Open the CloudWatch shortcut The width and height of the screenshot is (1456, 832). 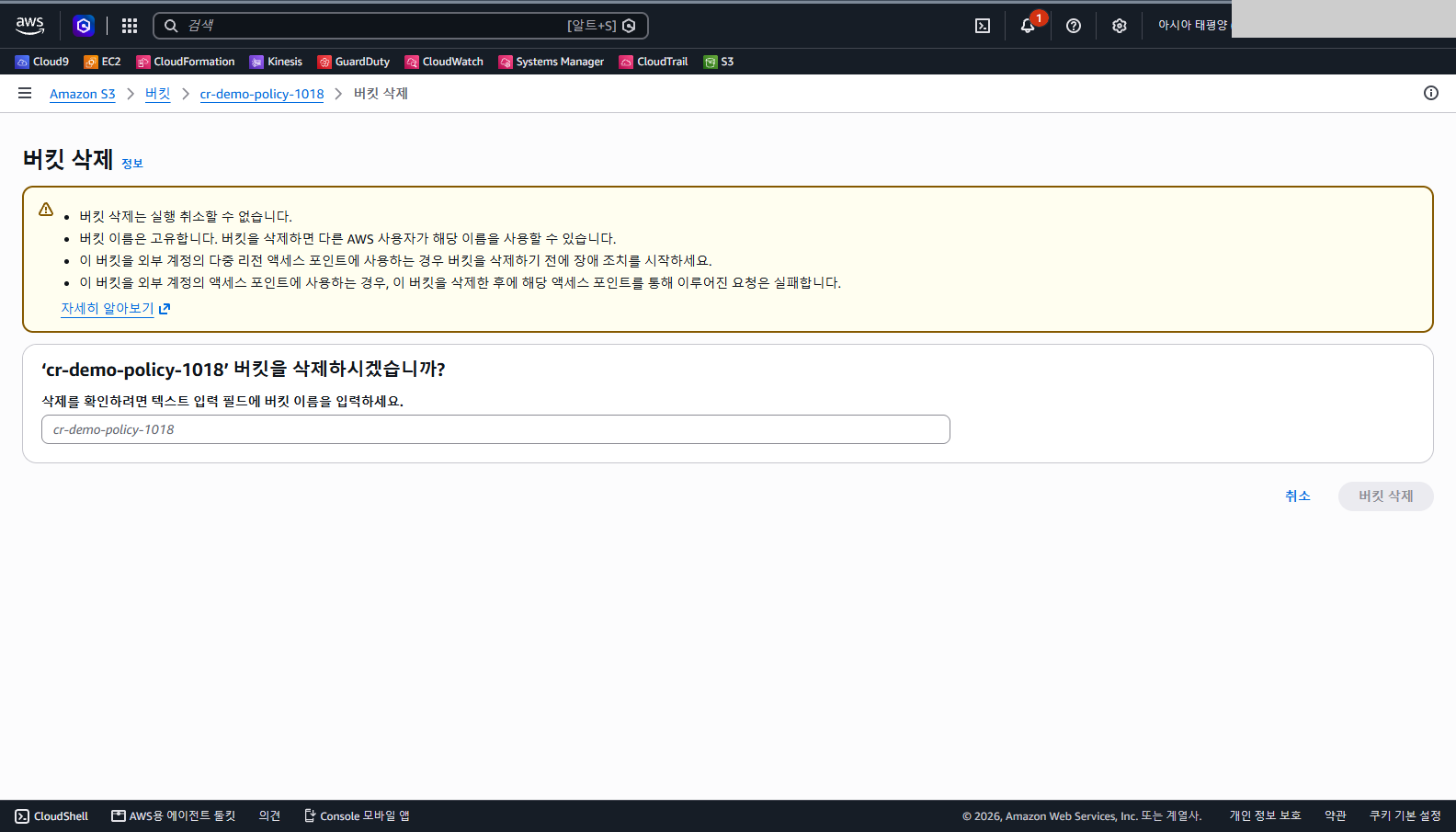[444, 62]
